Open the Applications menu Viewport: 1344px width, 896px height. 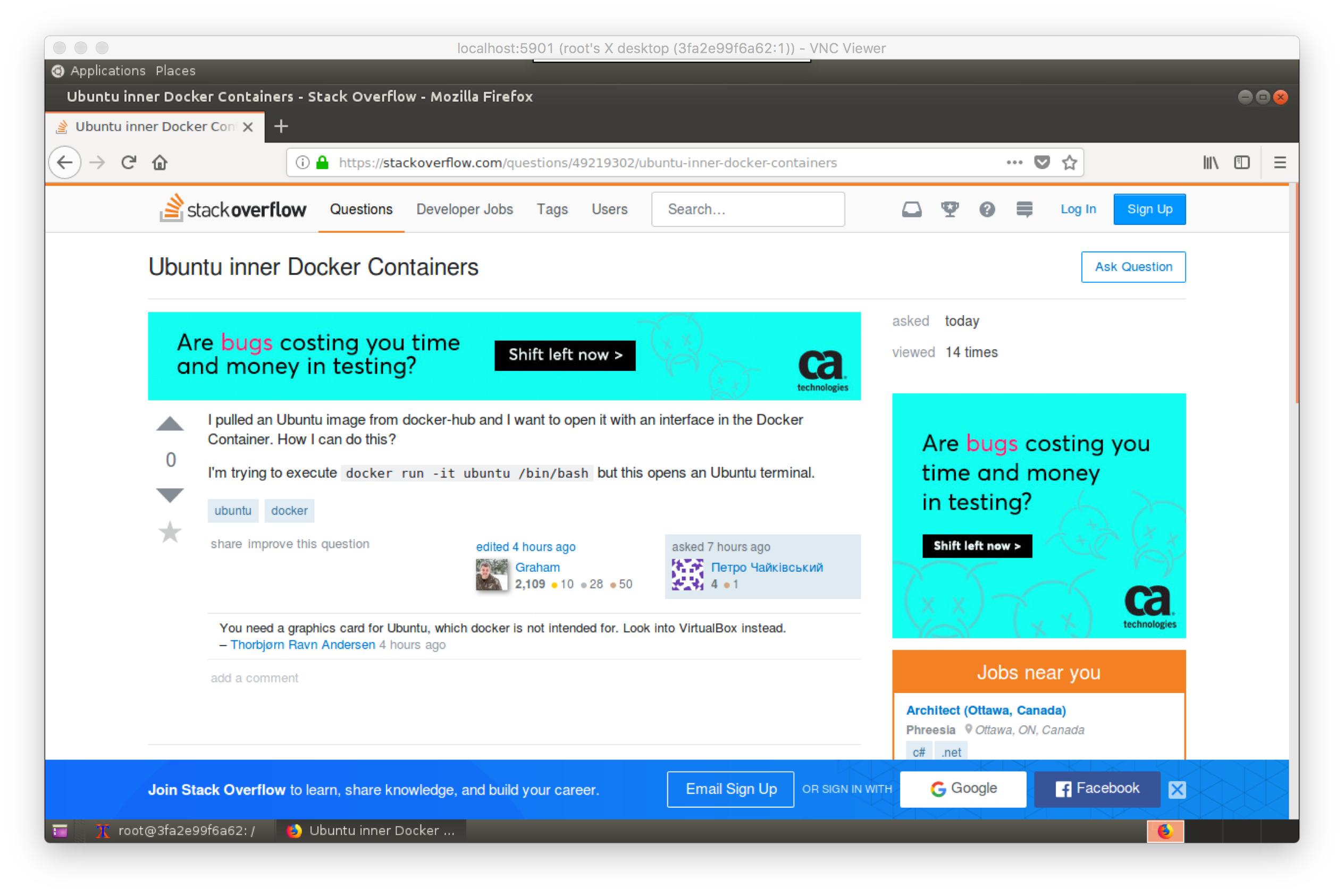pos(107,70)
